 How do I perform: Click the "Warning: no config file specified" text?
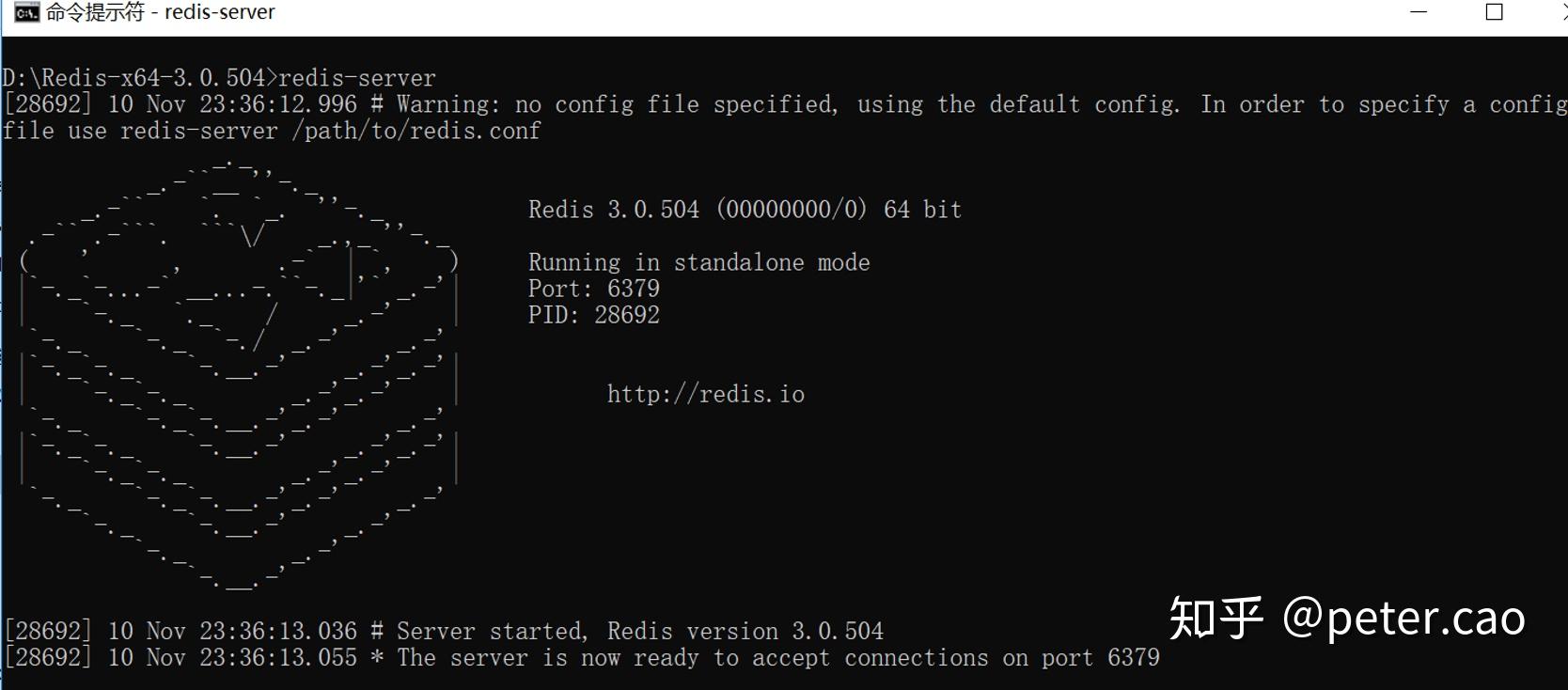click(x=616, y=104)
